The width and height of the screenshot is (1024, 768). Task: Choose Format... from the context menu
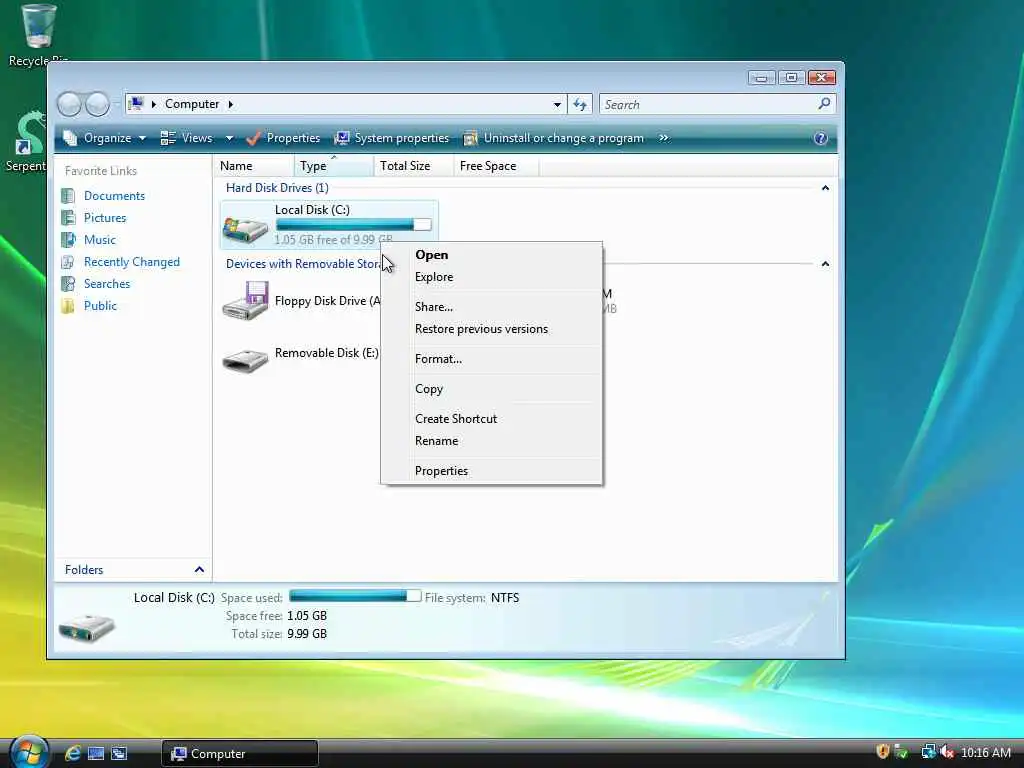click(491, 359)
